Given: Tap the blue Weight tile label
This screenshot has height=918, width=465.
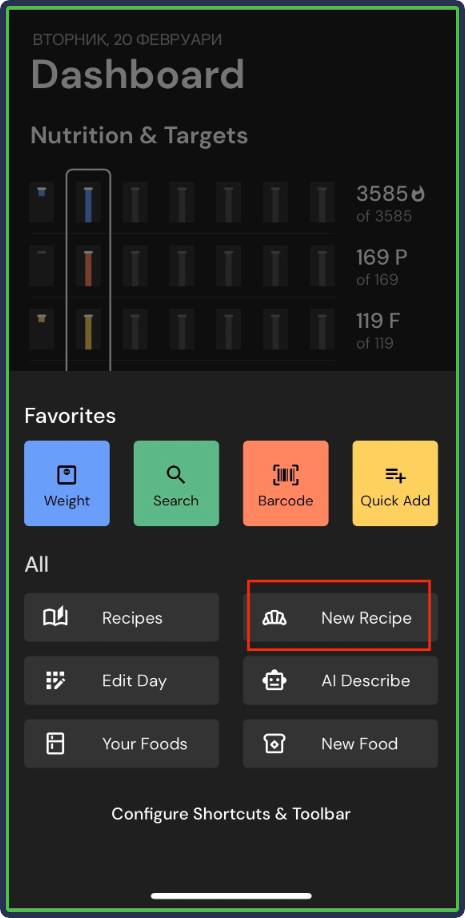Looking at the screenshot, I should click(67, 501).
